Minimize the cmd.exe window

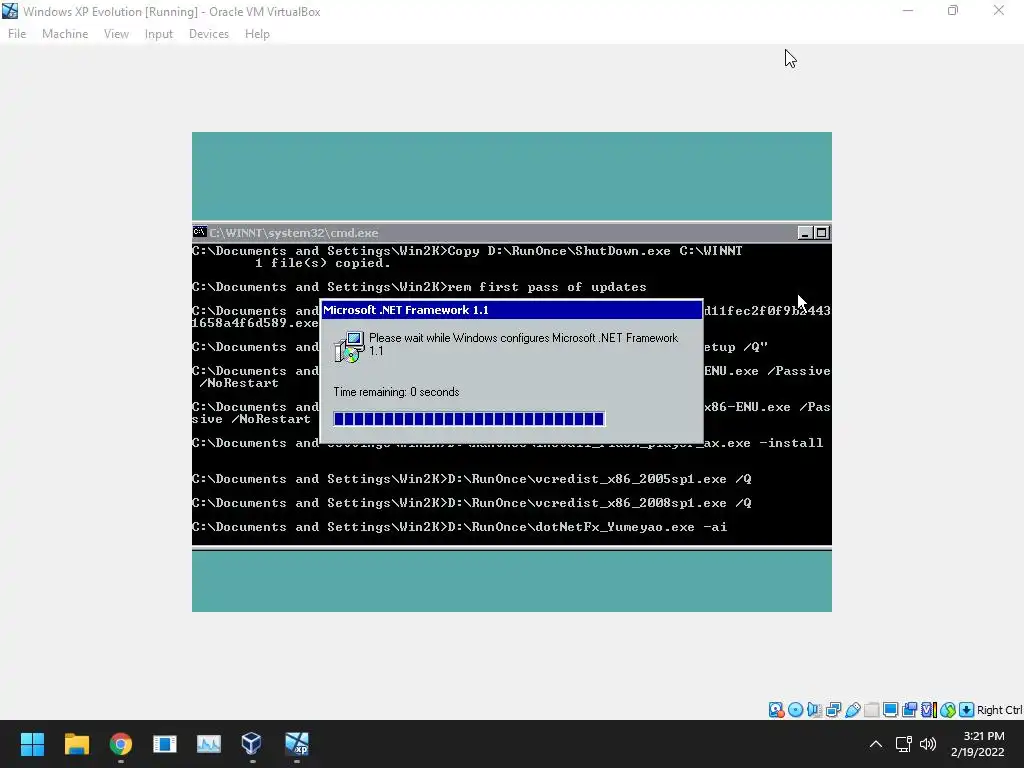[805, 233]
